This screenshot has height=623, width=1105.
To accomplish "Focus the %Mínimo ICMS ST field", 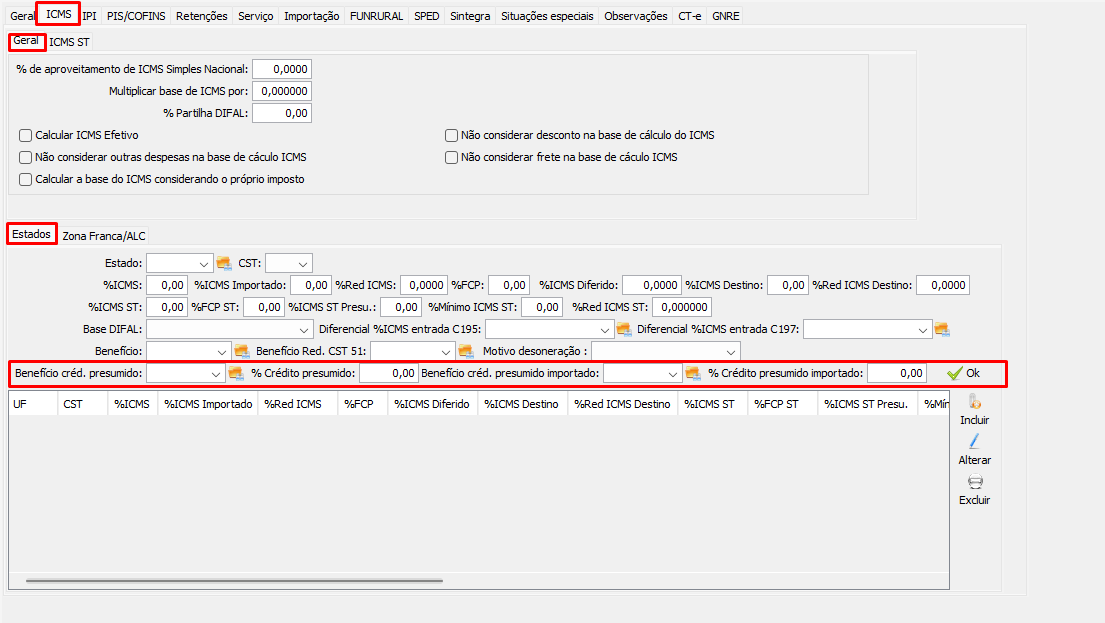I will 542,307.
